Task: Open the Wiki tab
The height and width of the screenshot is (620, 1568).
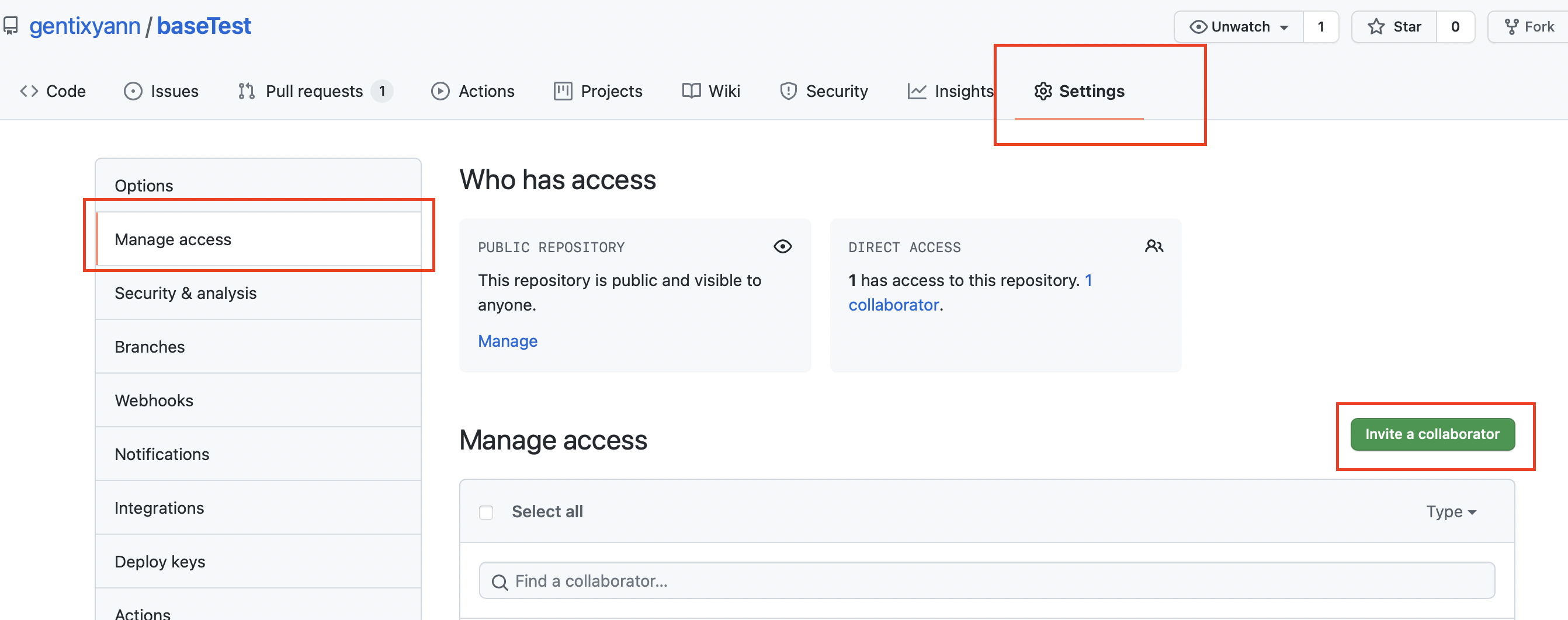Action: pos(711,91)
